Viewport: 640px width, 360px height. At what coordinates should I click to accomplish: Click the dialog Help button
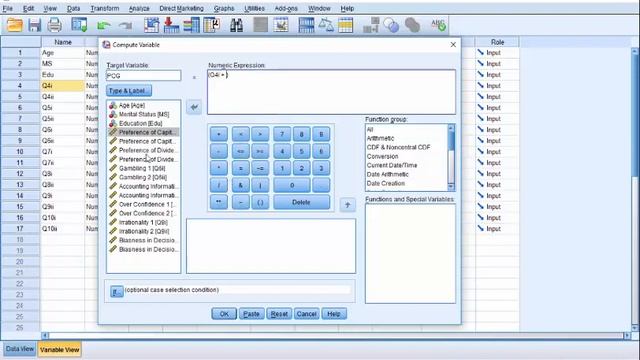[334, 313]
